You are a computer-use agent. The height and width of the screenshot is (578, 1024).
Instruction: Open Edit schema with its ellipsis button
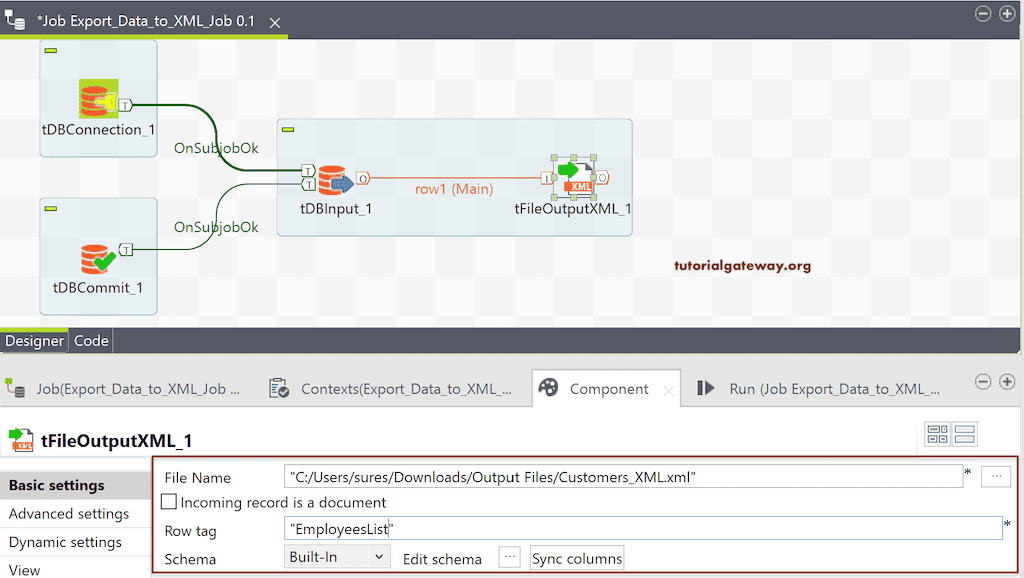coord(509,559)
